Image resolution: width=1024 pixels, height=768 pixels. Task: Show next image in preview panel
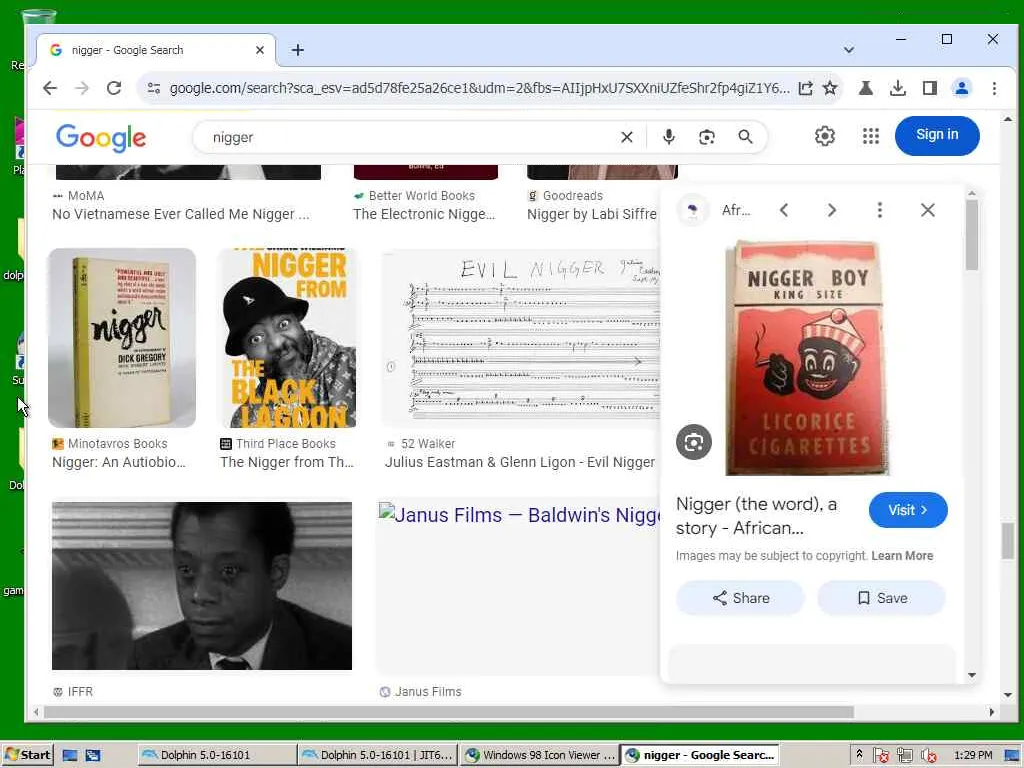tap(831, 210)
